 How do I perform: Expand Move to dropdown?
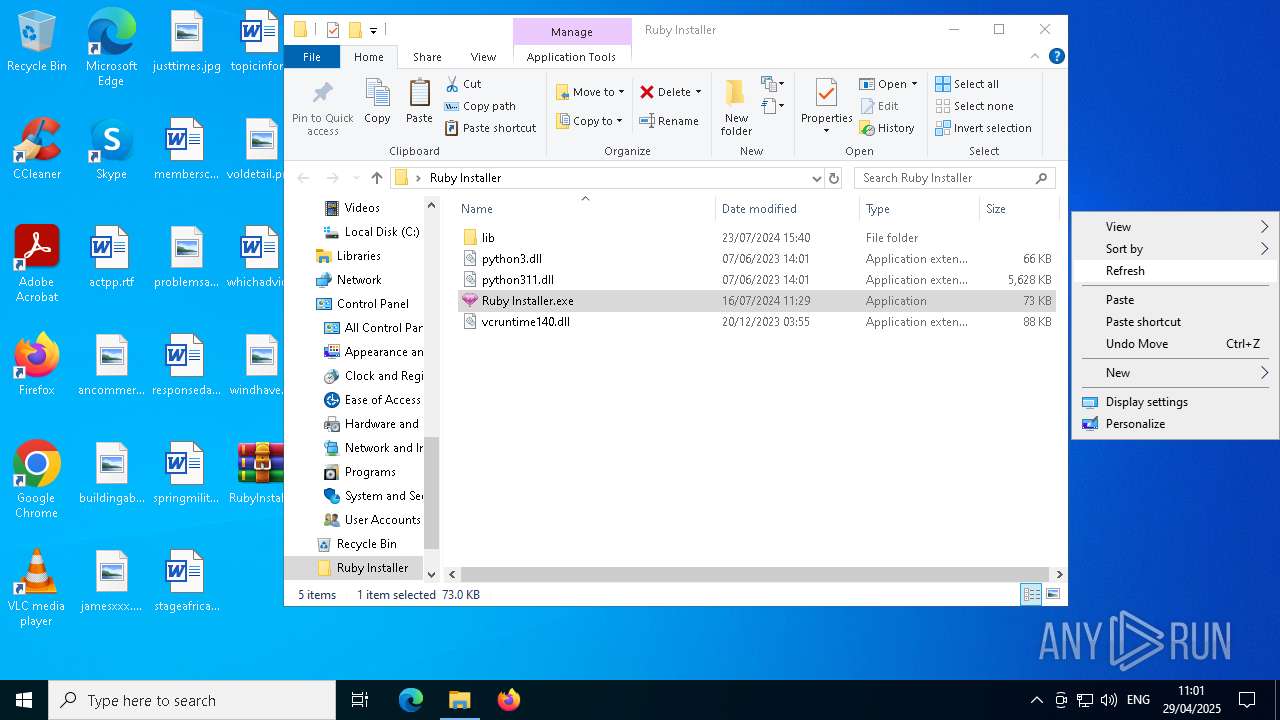tap(621, 92)
